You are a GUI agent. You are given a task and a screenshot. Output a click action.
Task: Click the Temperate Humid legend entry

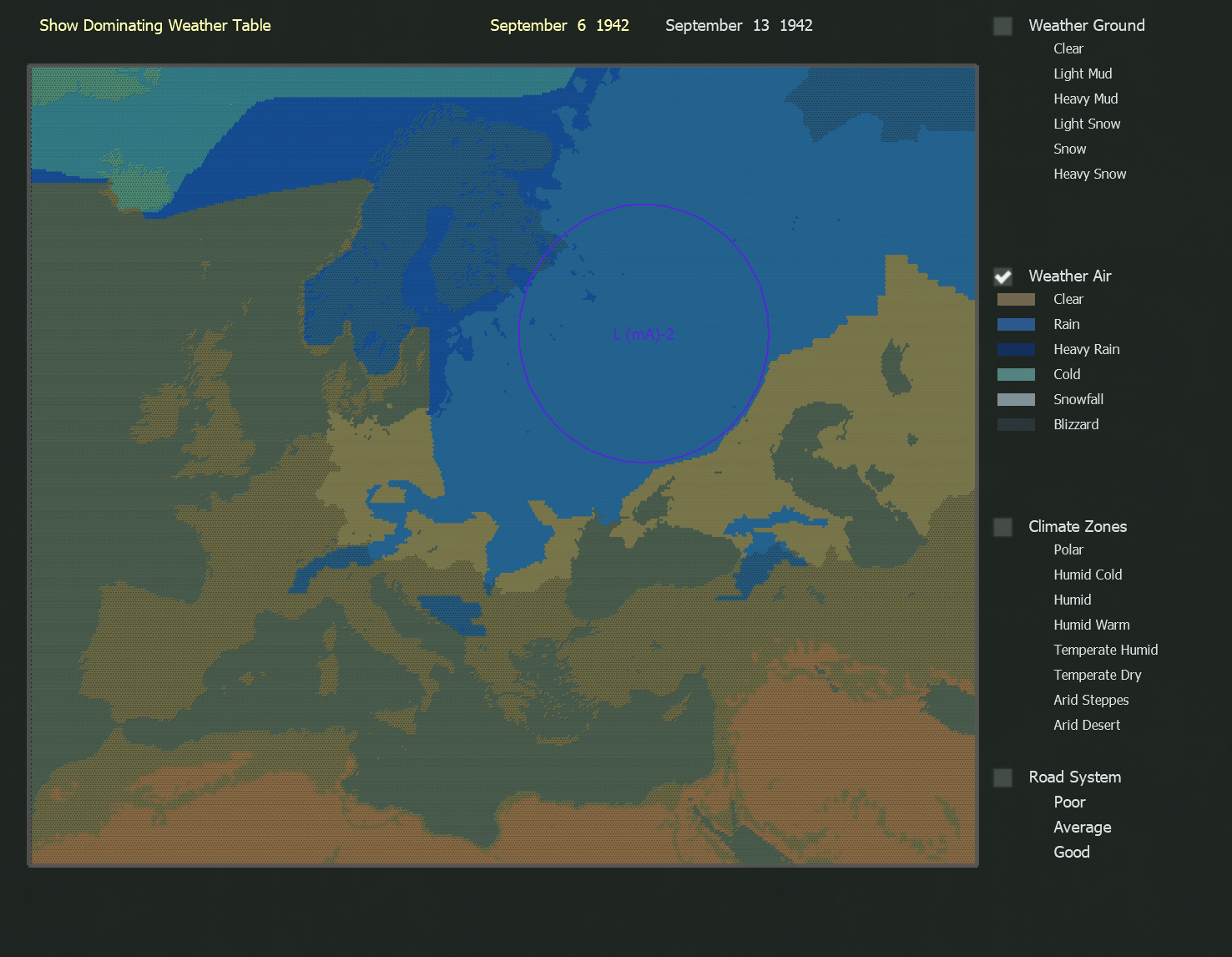[1105, 650]
